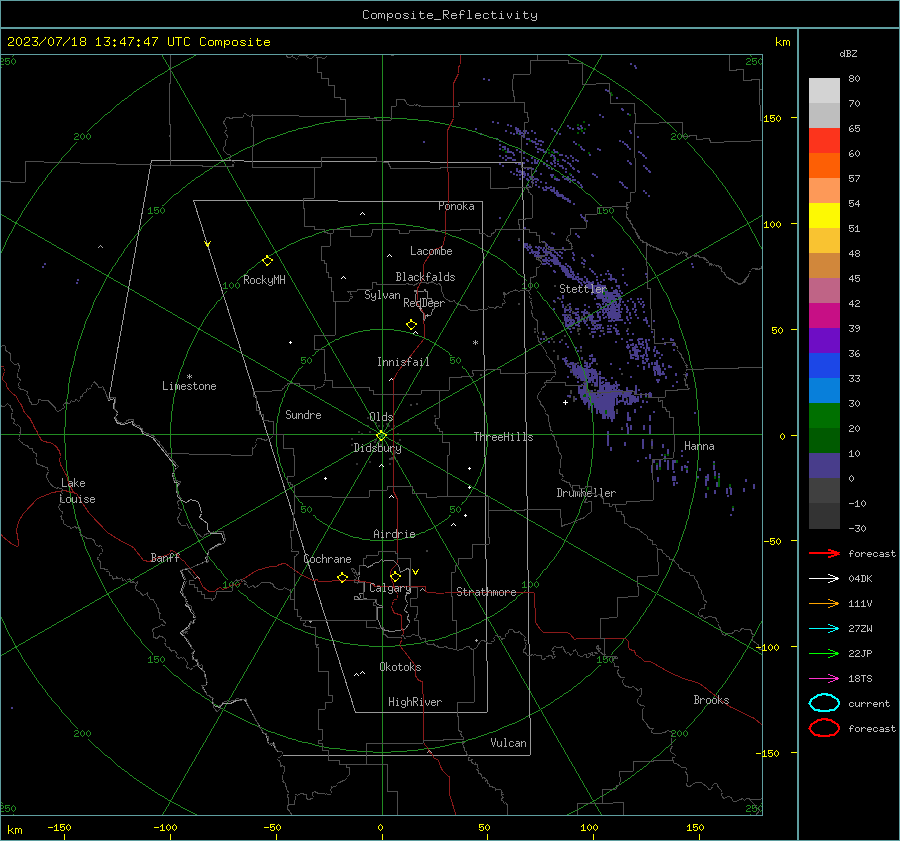The height and width of the screenshot is (841, 900).
Task: Click the Brooks town label
Action: click(x=711, y=700)
